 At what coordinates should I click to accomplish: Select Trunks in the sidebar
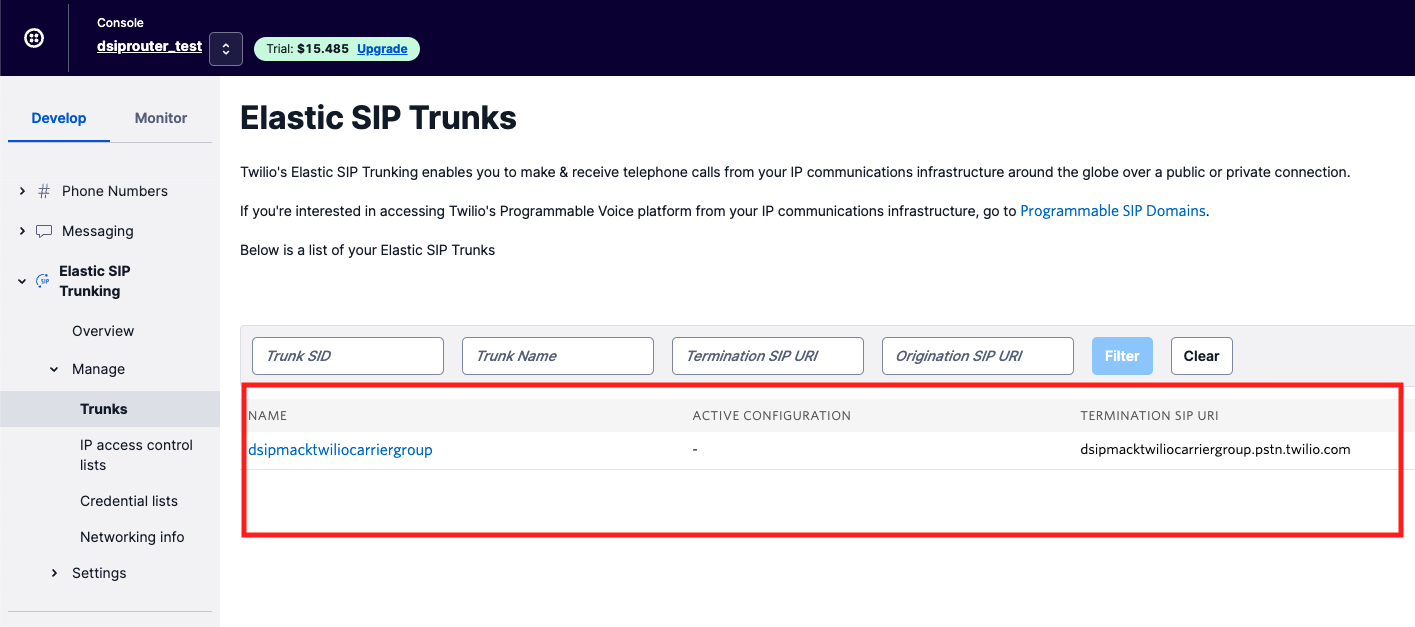click(x=103, y=408)
